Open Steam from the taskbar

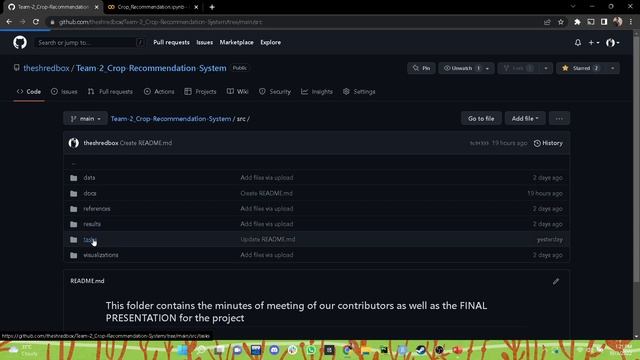pyautogui.click(x=421, y=350)
